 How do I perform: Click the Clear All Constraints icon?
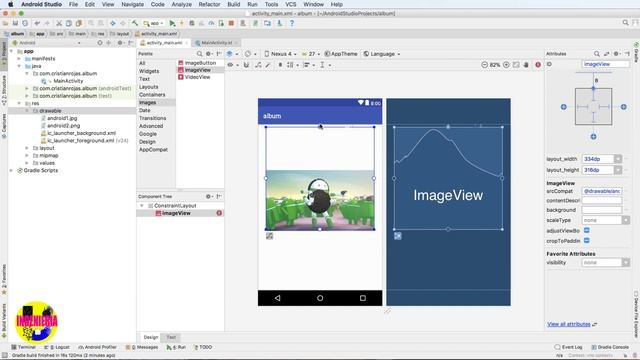[x=258, y=65]
